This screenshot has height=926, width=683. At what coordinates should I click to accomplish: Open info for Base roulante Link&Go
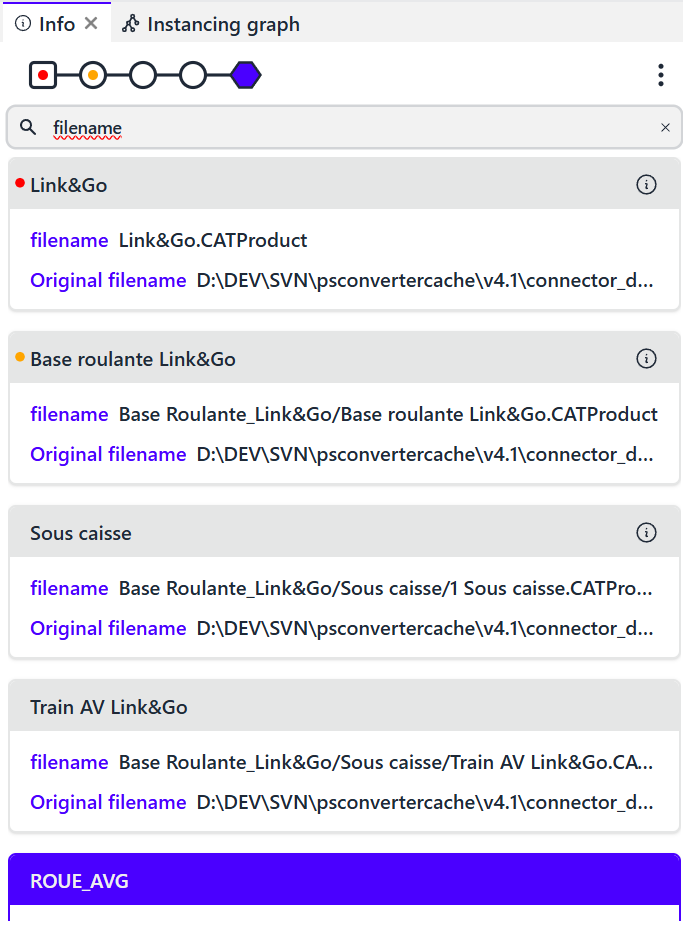[x=646, y=359]
